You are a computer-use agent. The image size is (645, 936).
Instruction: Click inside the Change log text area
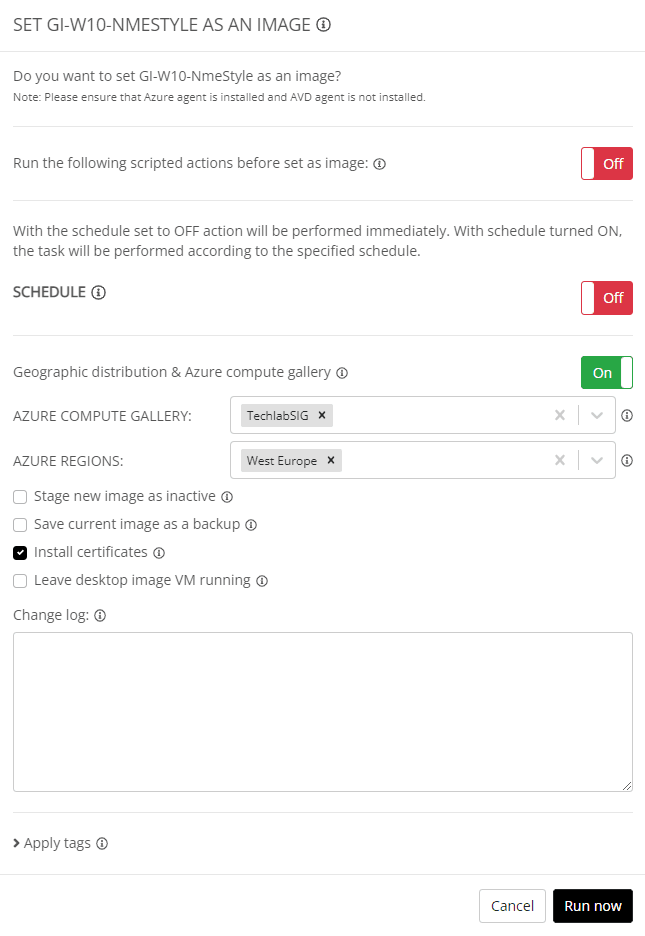coord(322,711)
